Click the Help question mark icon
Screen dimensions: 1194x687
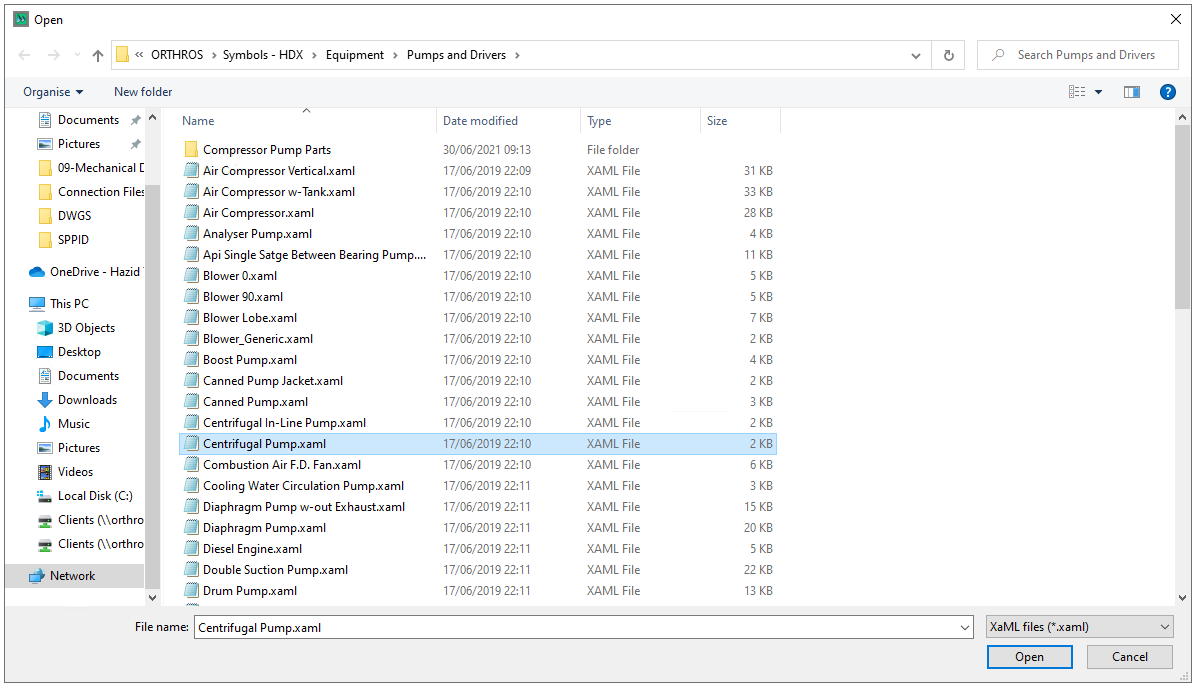[x=1167, y=92]
